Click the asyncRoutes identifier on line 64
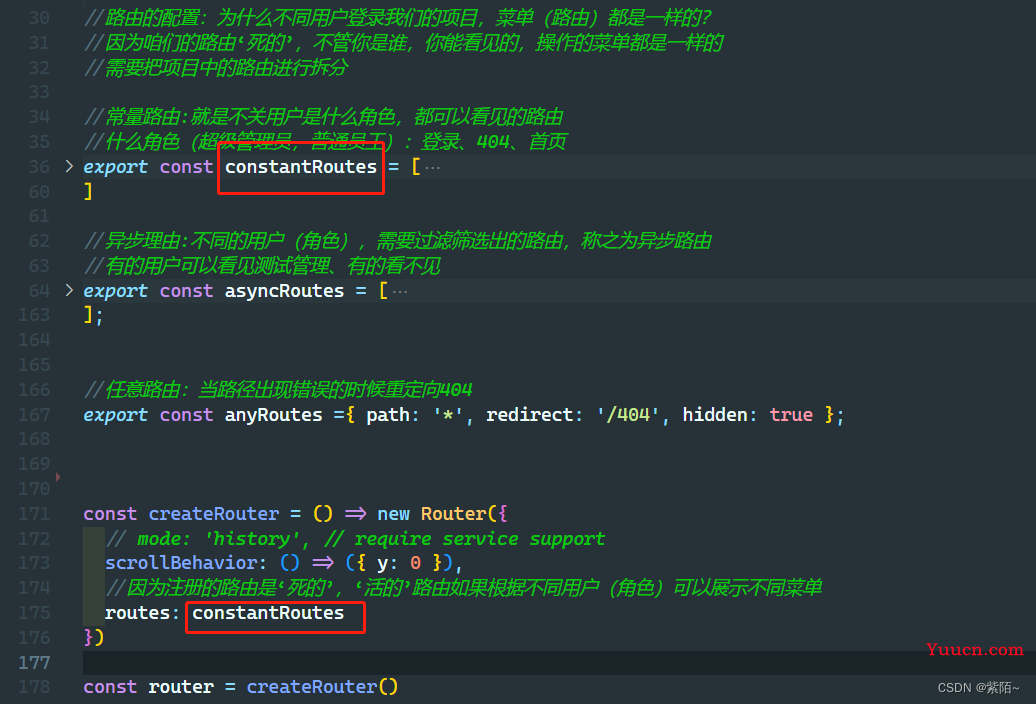The width and height of the screenshot is (1036, 704). (284, 291)
